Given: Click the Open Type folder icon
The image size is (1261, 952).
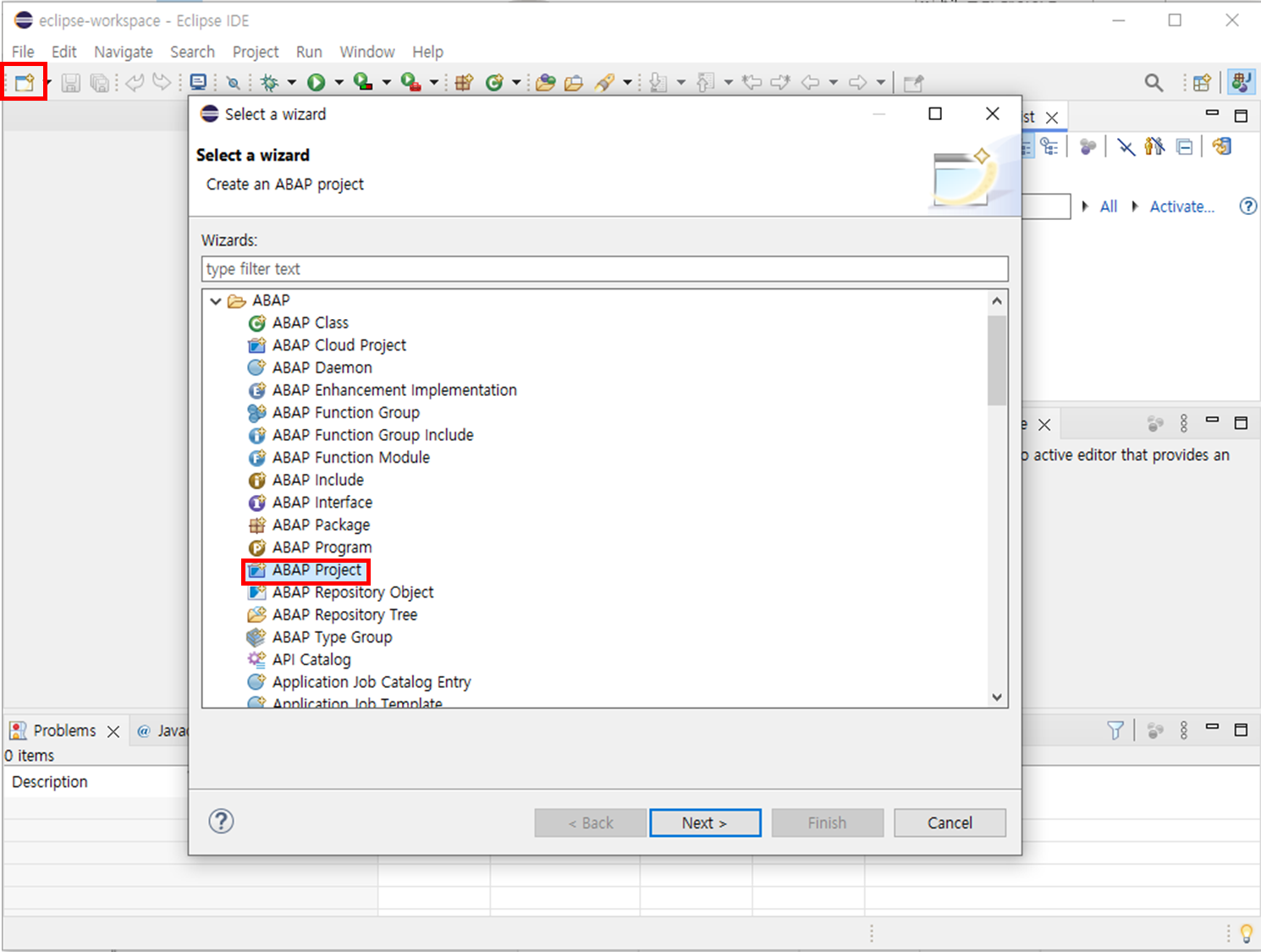Looking at the screenshot, I should (546, 82).
